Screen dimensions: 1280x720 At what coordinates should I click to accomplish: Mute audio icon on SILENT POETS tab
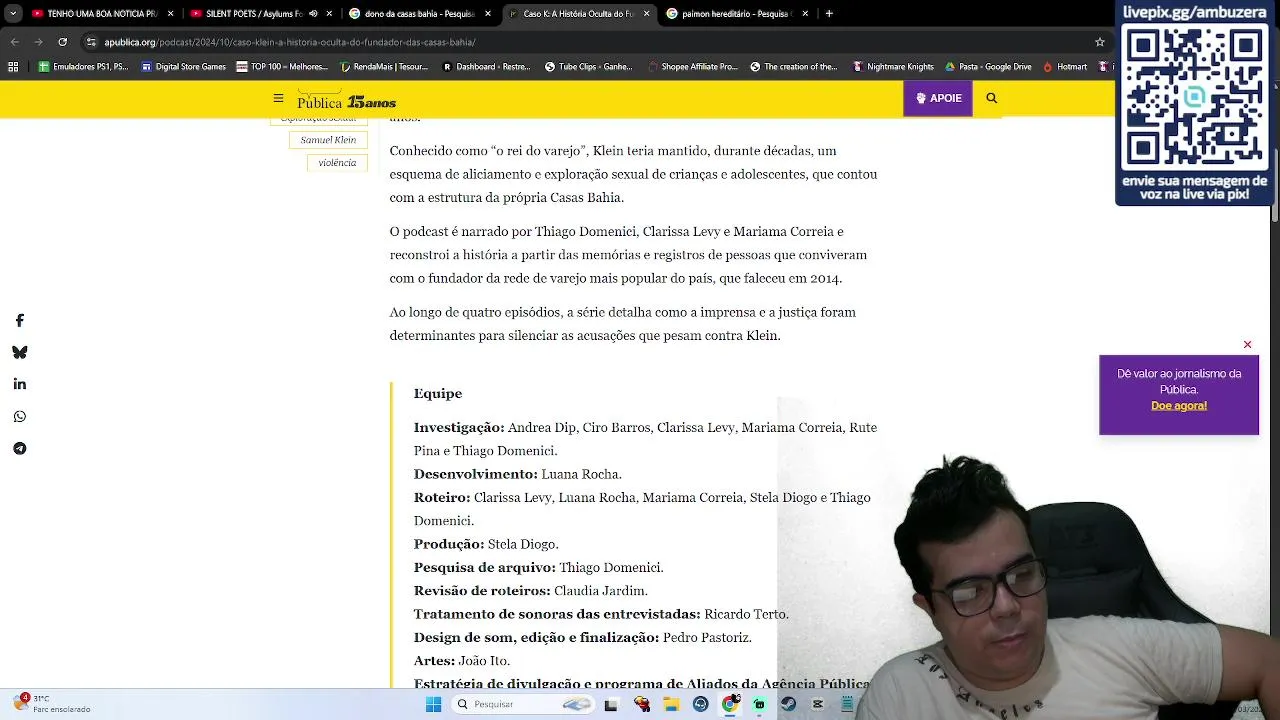point(313,14)
